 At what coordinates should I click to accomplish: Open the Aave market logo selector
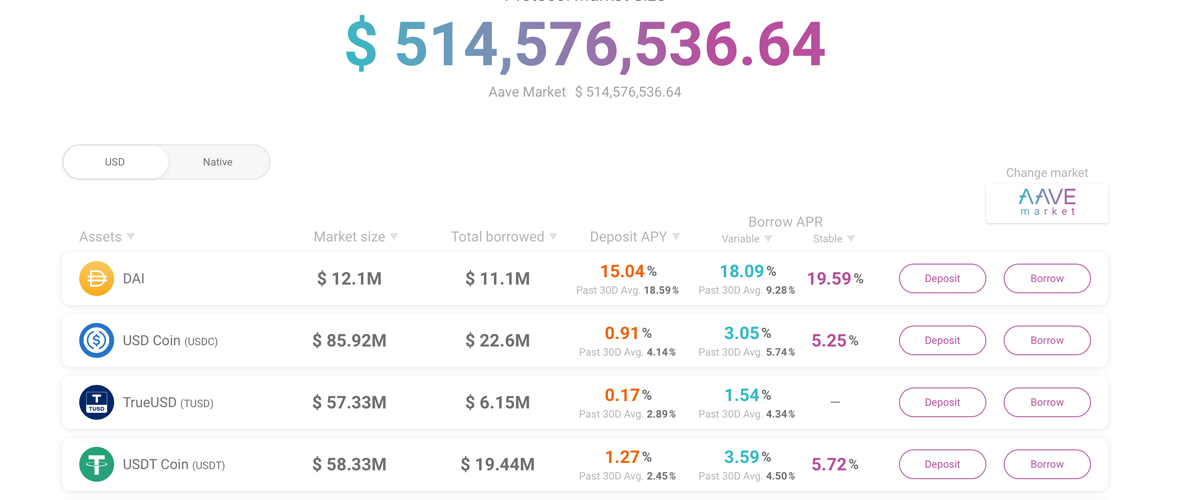click(1047, 203)
